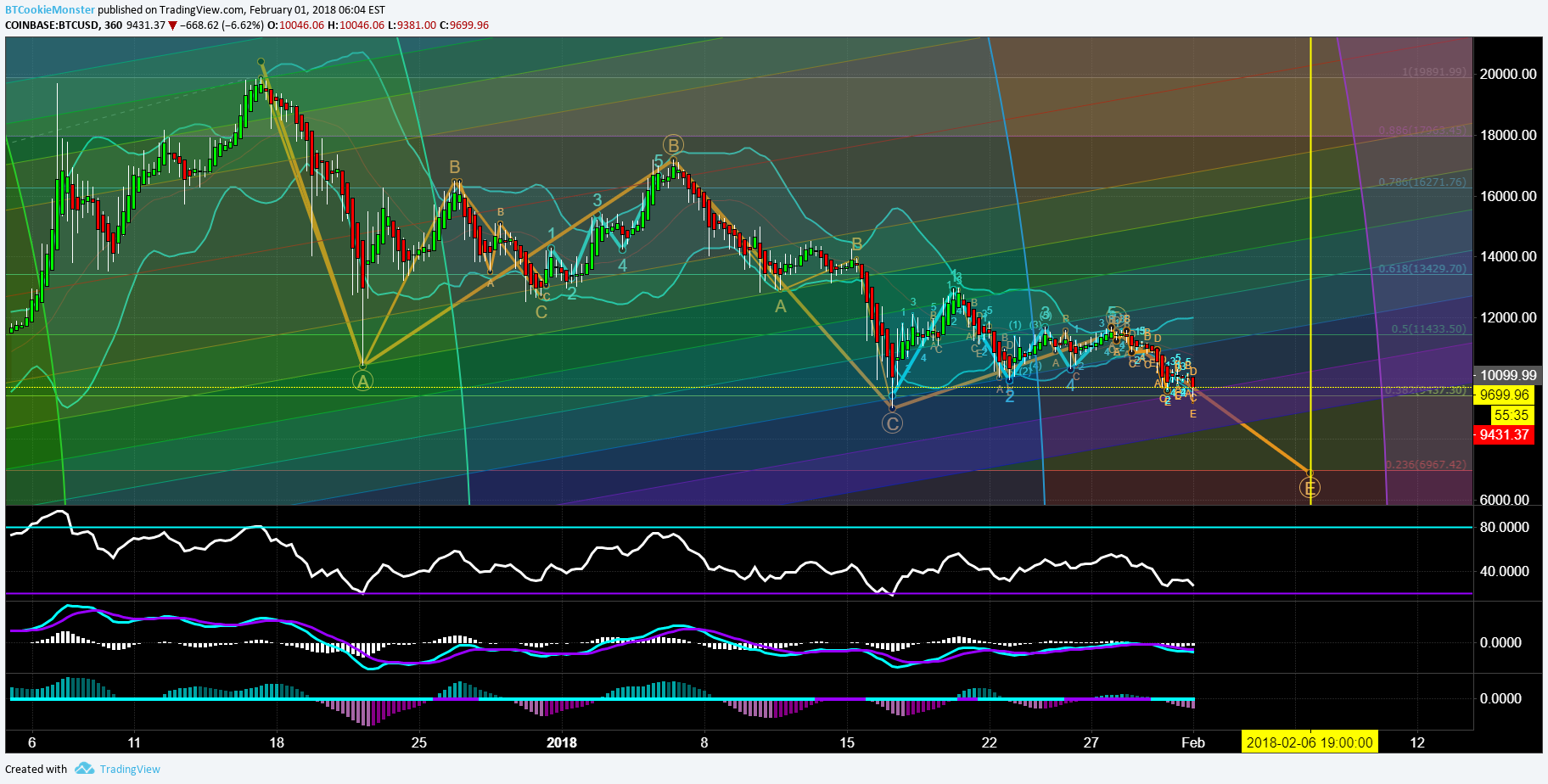Click the 40.0000 RSI axis label

1504,571
